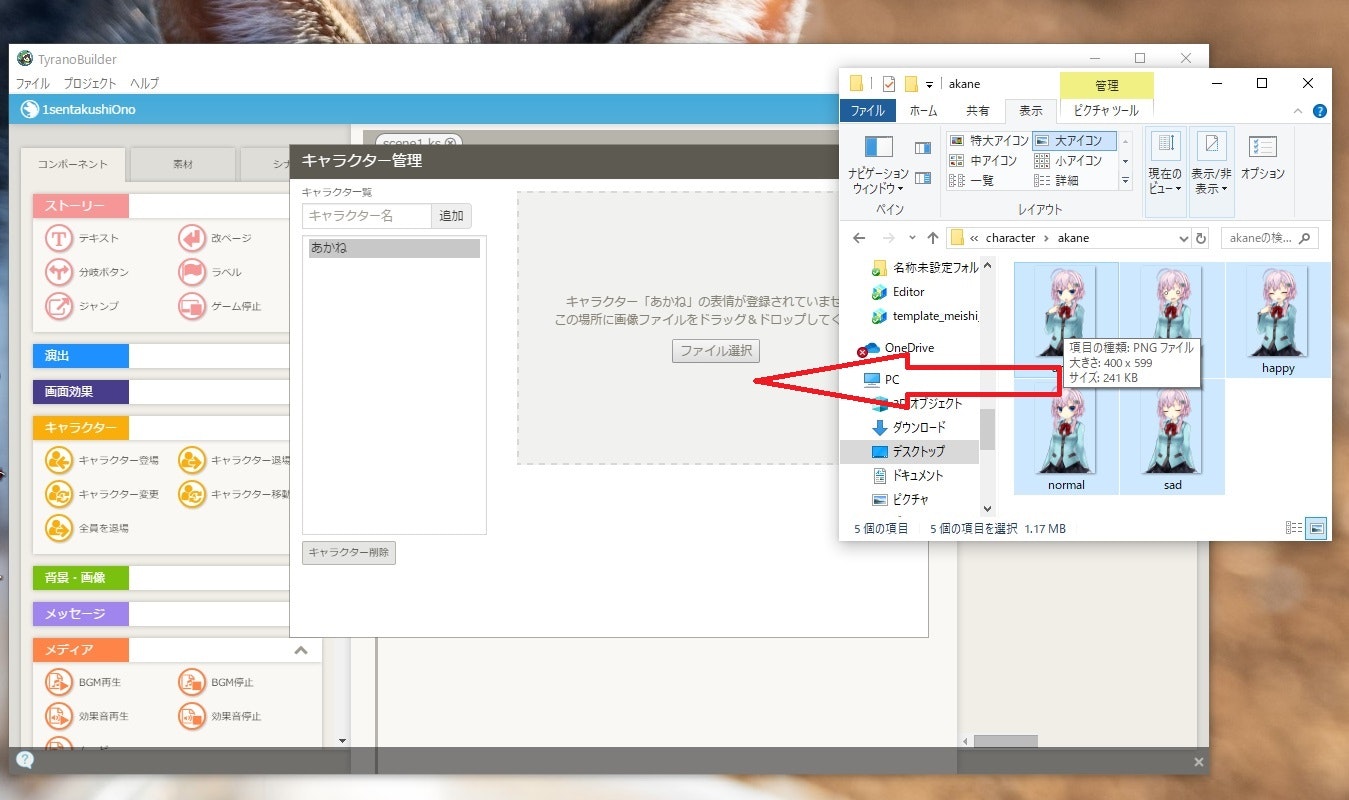
Task: Switch to large thumbnails view in status bar
Action: [x=1316, y=528]
